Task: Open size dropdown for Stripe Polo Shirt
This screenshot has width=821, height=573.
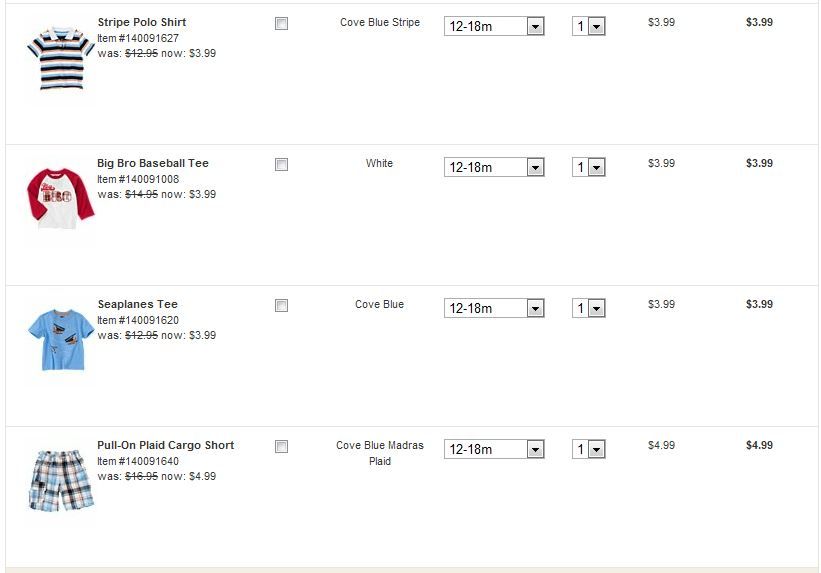Action: coord(494,27)
